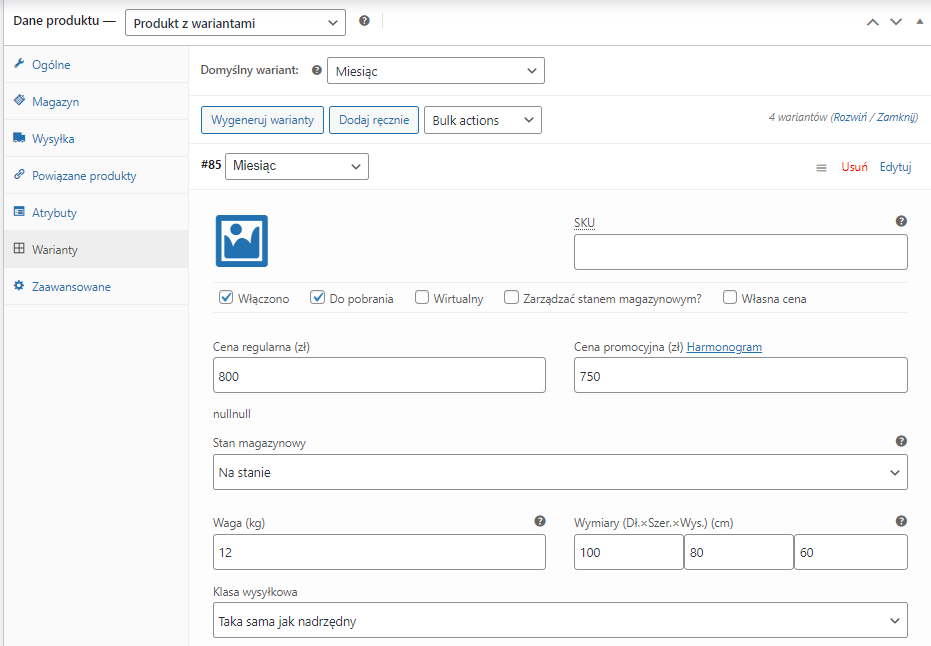Viewport: 931px width, 646px height.
Task: Click Usuń to delete variant #85
Action: tap(854, 167)
